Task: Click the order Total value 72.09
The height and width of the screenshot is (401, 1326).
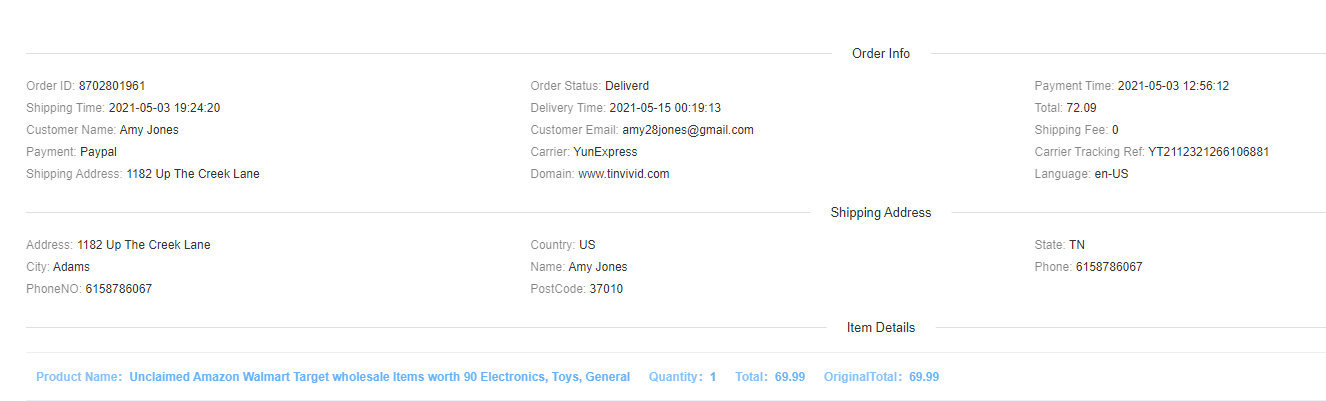Action: 1081,108
